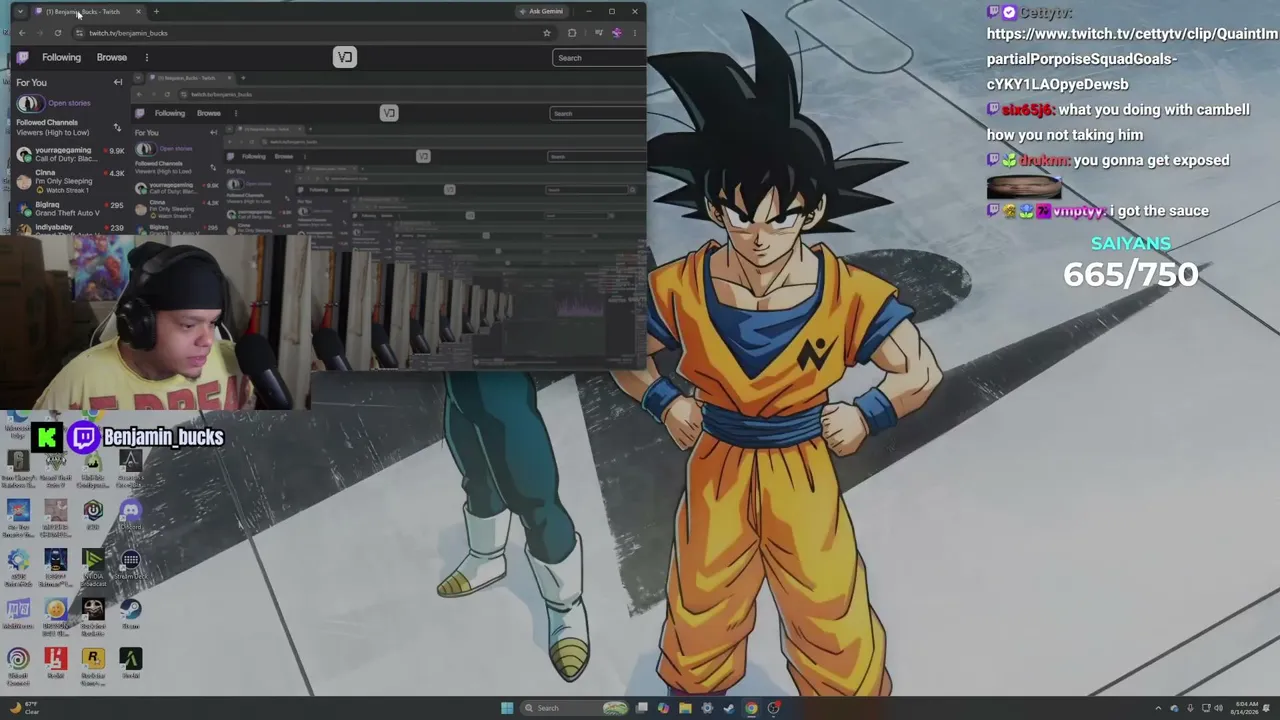Image resolution: width=1280 pixels, height=720 pixels.
Task: Open the taskbar clock and date
Action: coord(1246,708)
